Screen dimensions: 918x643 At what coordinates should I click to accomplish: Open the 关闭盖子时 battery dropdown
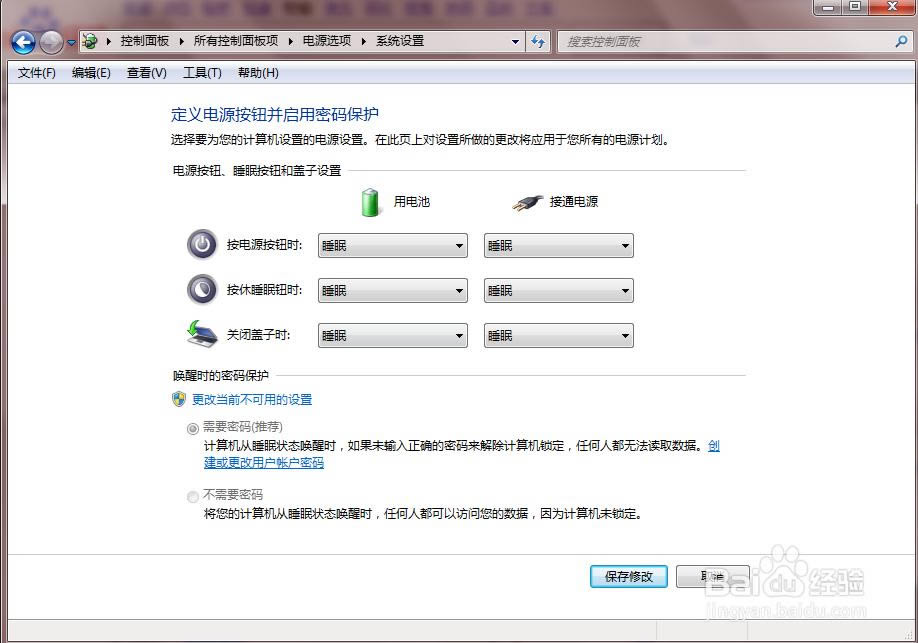[x=393, y=336]
